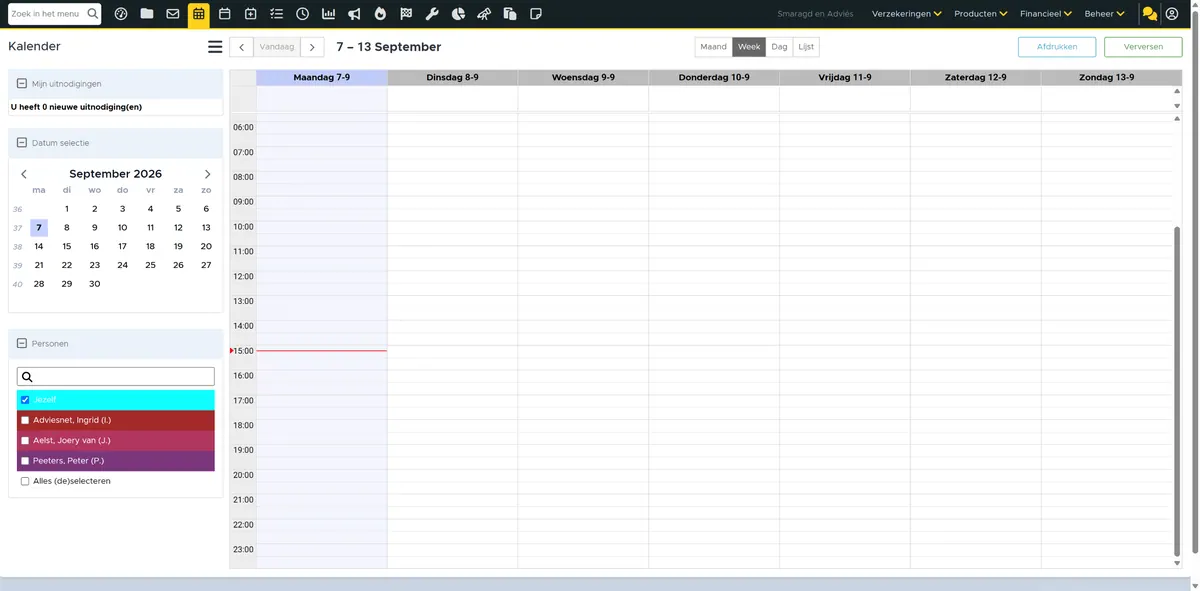The height and width of the screenshot is (591, 1200).
Task: Open the chat bubbles icon
Action: 1149,14
